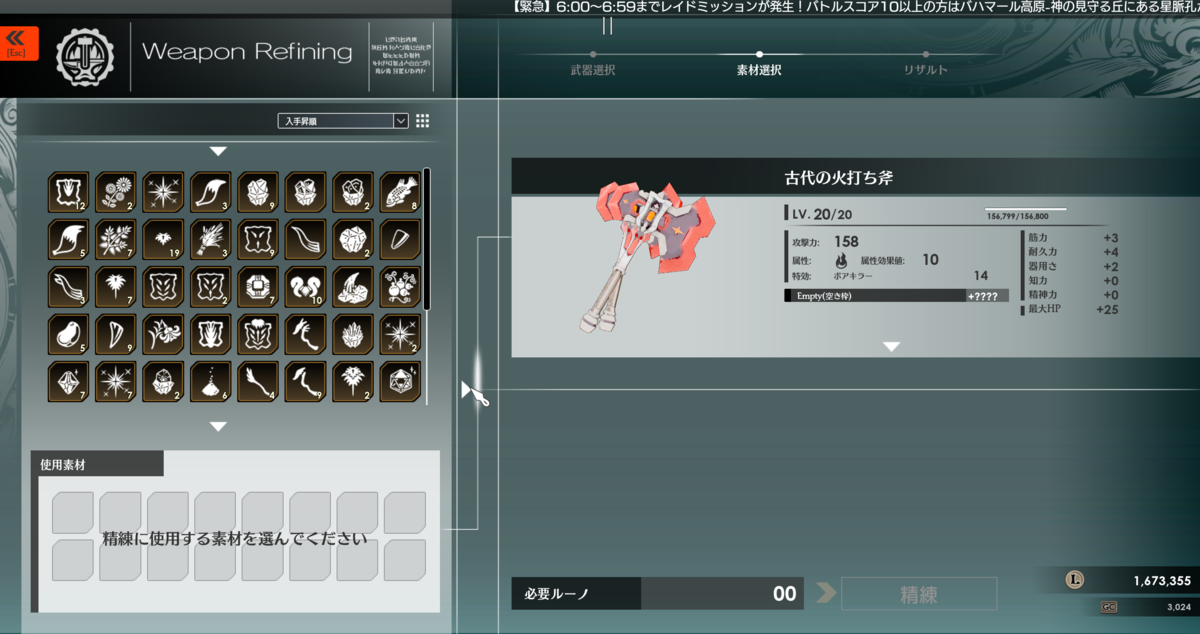This screenshot has width=1200, height=634.
Task: Pick the fluffy tail material with quantity 5
Action: coord(68,239)
